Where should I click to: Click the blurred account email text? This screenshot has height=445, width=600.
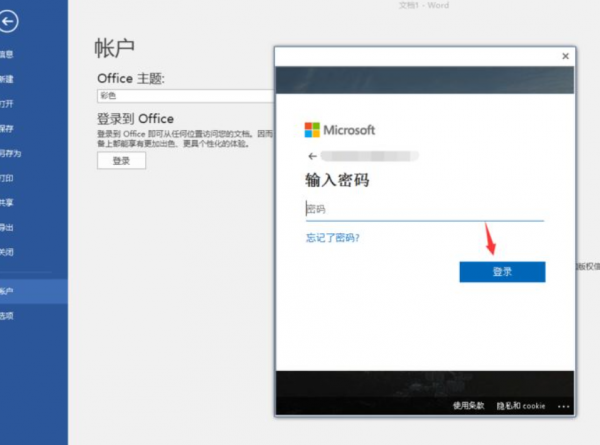coord(369,156)
